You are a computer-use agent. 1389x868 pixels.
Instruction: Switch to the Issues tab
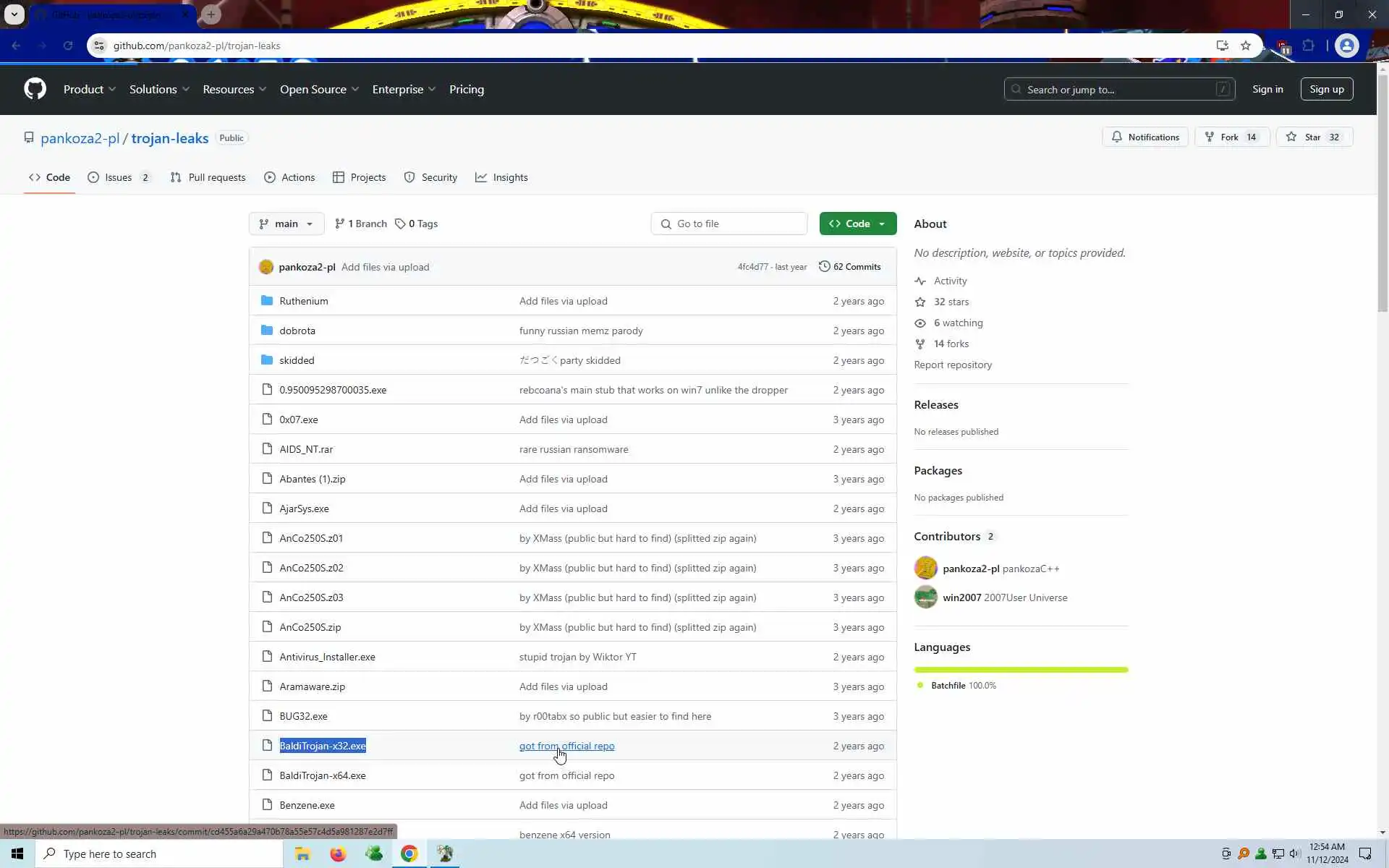119,177
